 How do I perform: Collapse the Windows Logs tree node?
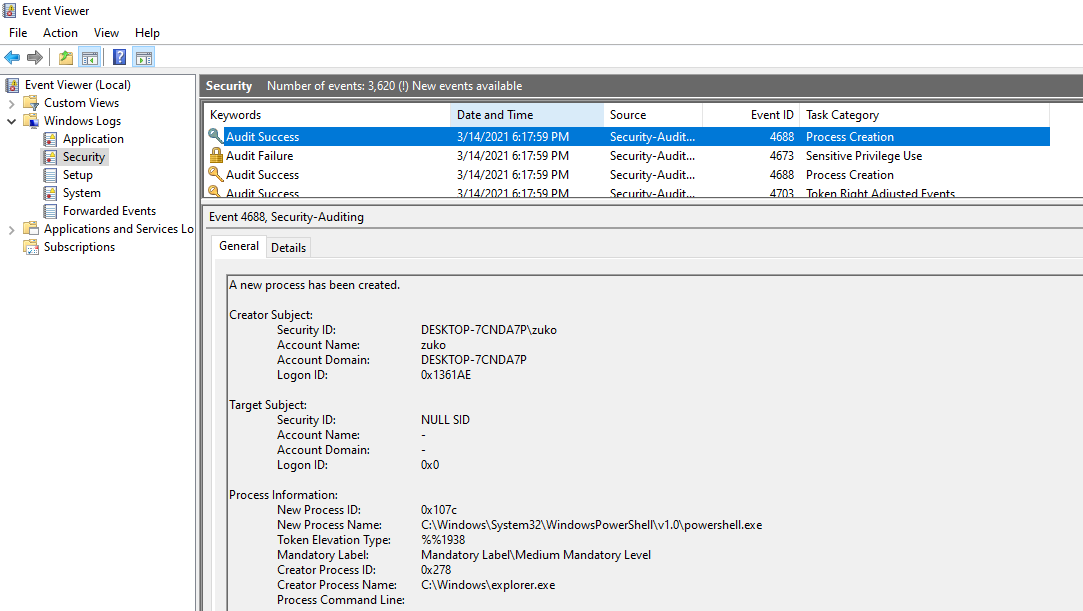[9, 120]
